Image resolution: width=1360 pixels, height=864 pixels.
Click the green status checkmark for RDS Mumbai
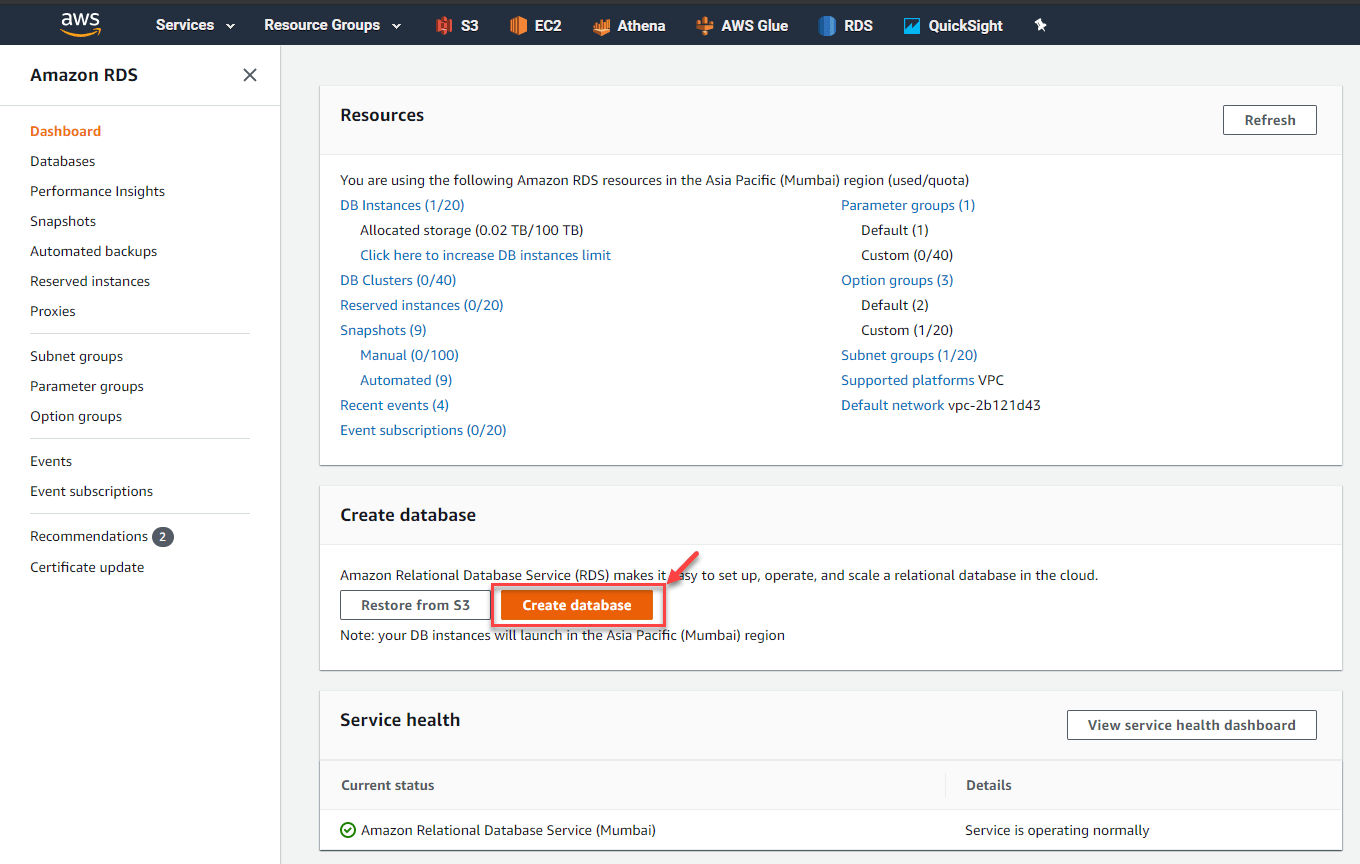pyautogui.click(x=347, y=830)
